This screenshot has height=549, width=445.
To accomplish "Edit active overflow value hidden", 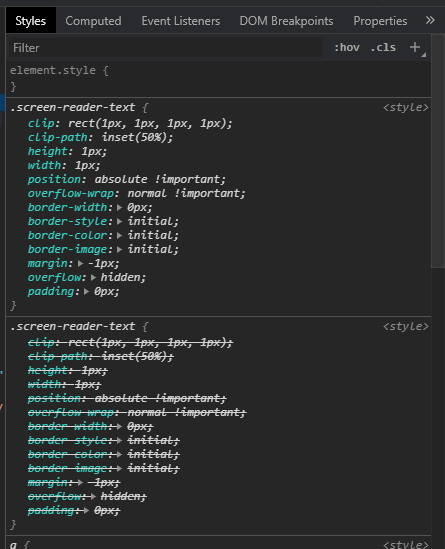I will pos(121,277).
